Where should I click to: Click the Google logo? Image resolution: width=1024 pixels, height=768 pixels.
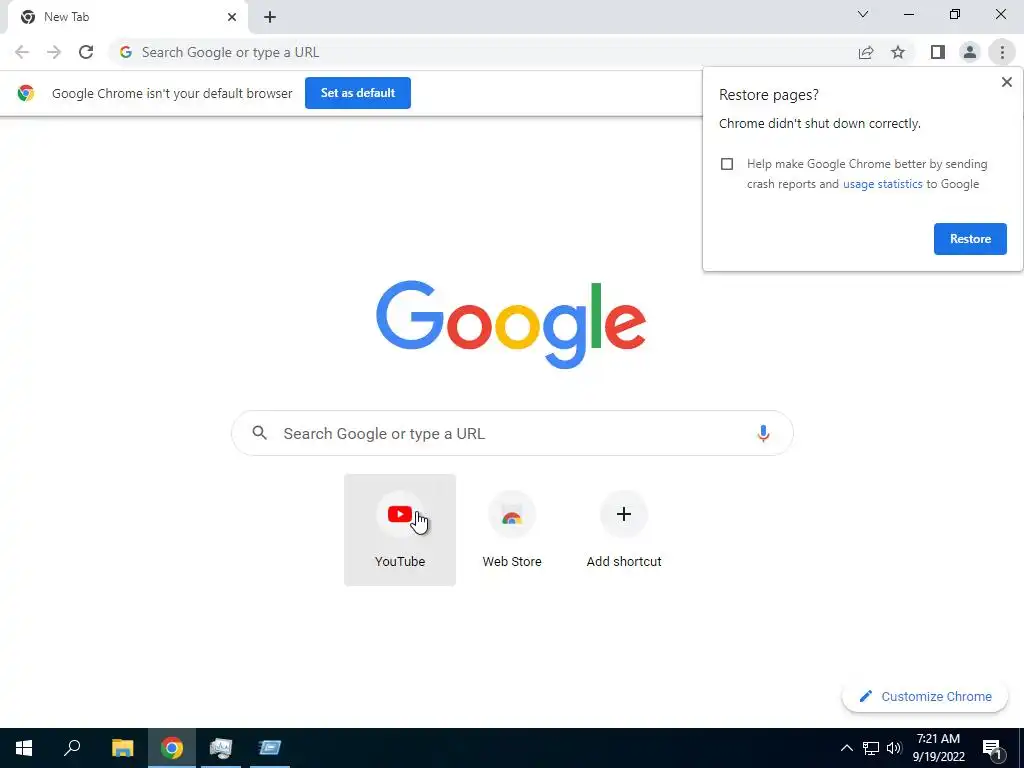coord(511,325)
